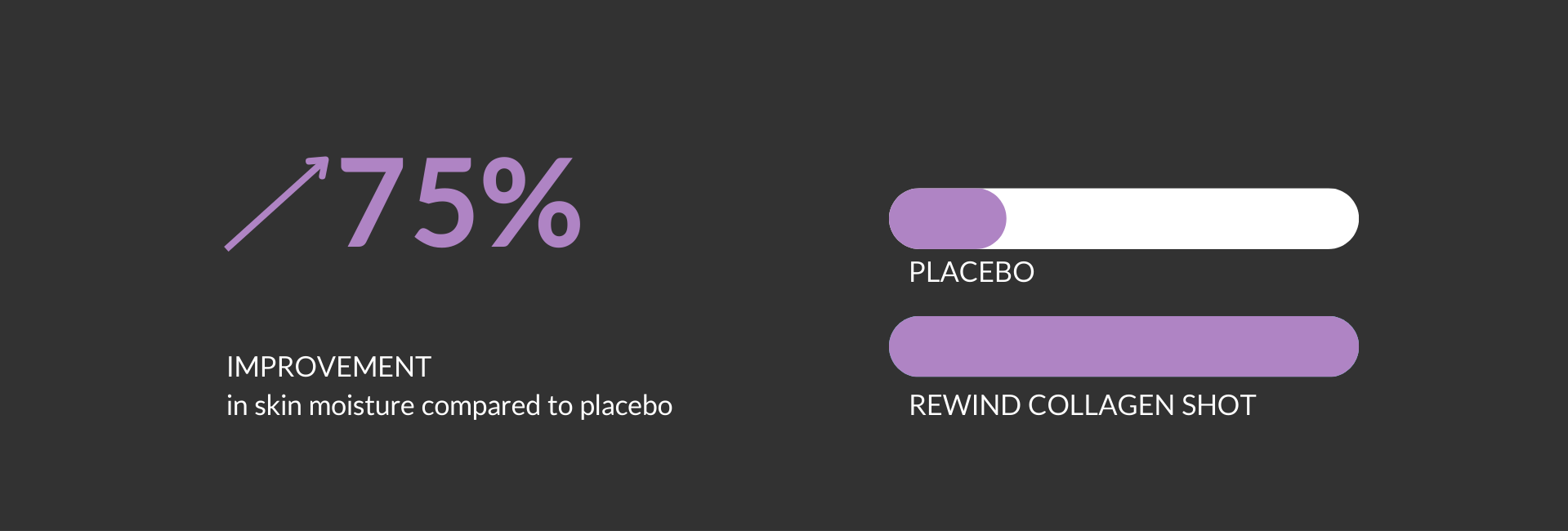
Task: Click the purple percent symbol
Action: pos(532,202)
